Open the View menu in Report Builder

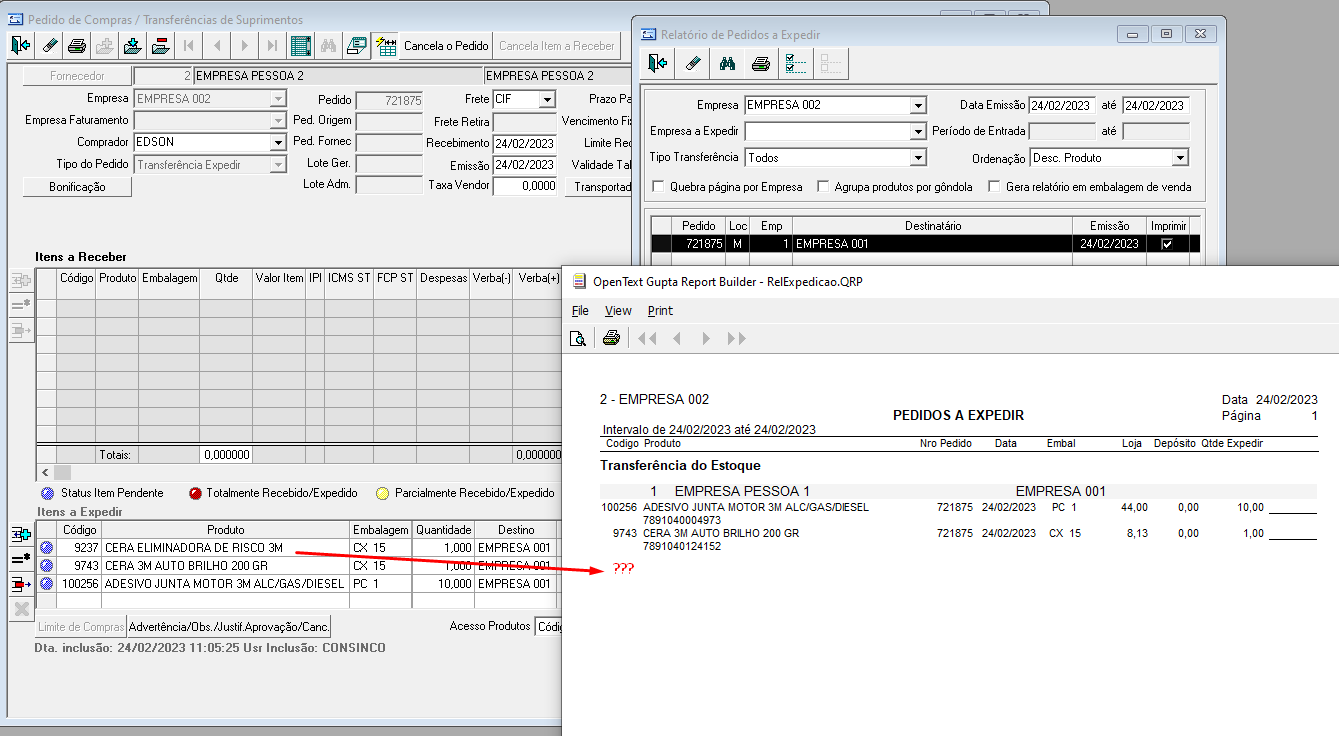(618, 311)
